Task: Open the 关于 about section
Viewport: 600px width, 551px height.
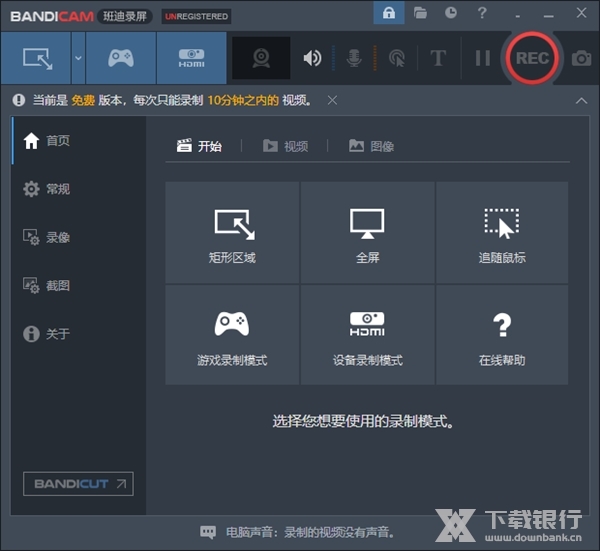Action: point(78,334)
